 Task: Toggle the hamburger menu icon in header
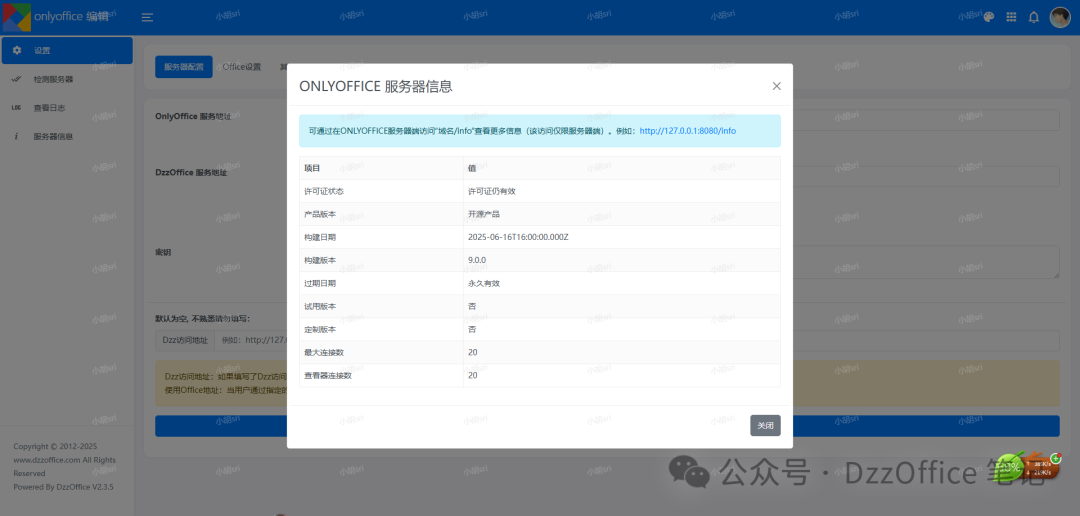tap(147, 17)
